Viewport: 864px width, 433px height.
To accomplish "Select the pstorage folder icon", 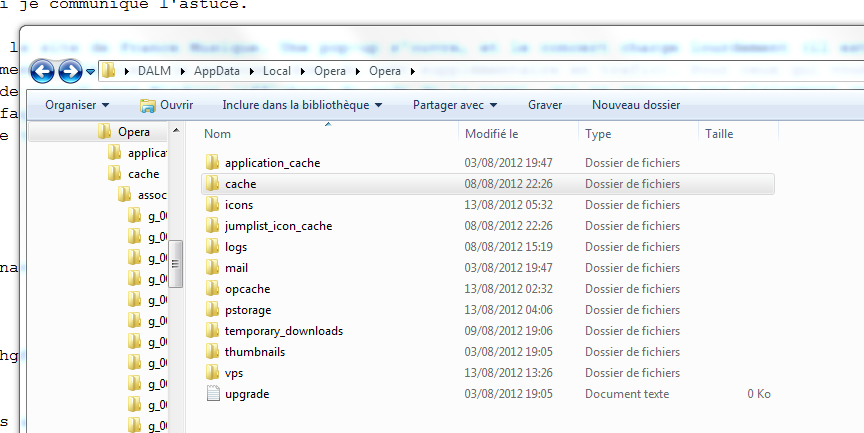I will [213, 310].
